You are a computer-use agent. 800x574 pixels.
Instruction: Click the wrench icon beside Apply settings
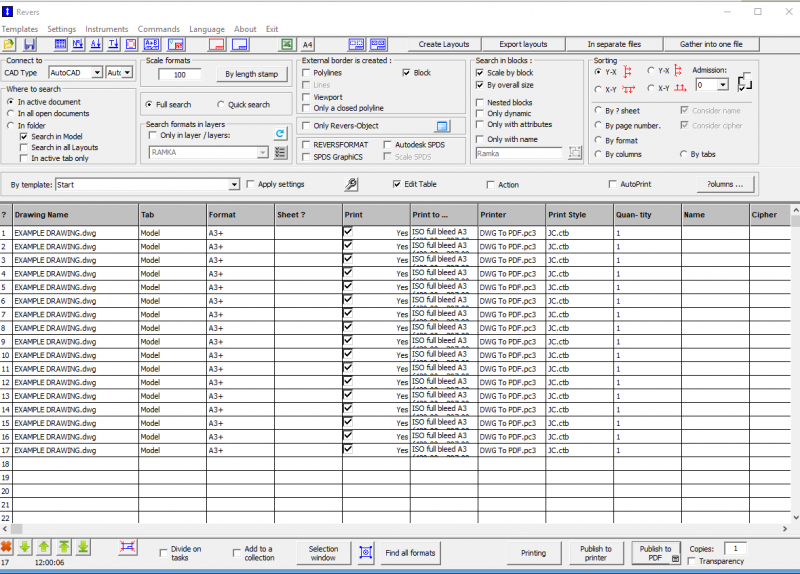351,184
